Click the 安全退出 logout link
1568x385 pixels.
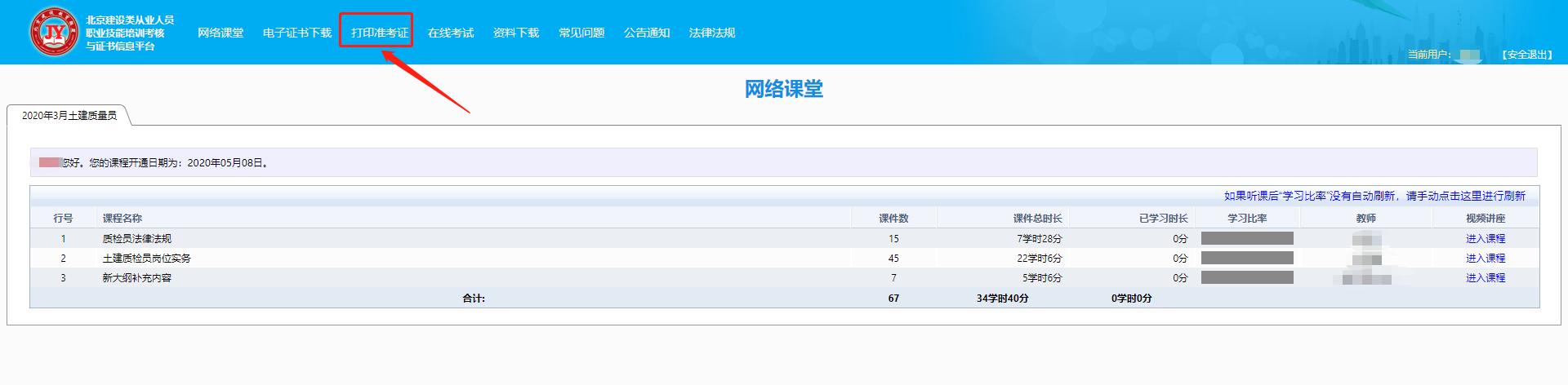tap(1527, 55)
